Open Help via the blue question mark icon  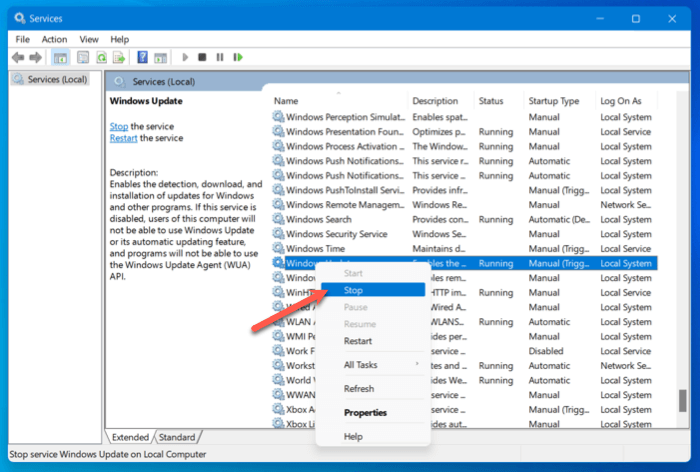[x=143, y=58]
